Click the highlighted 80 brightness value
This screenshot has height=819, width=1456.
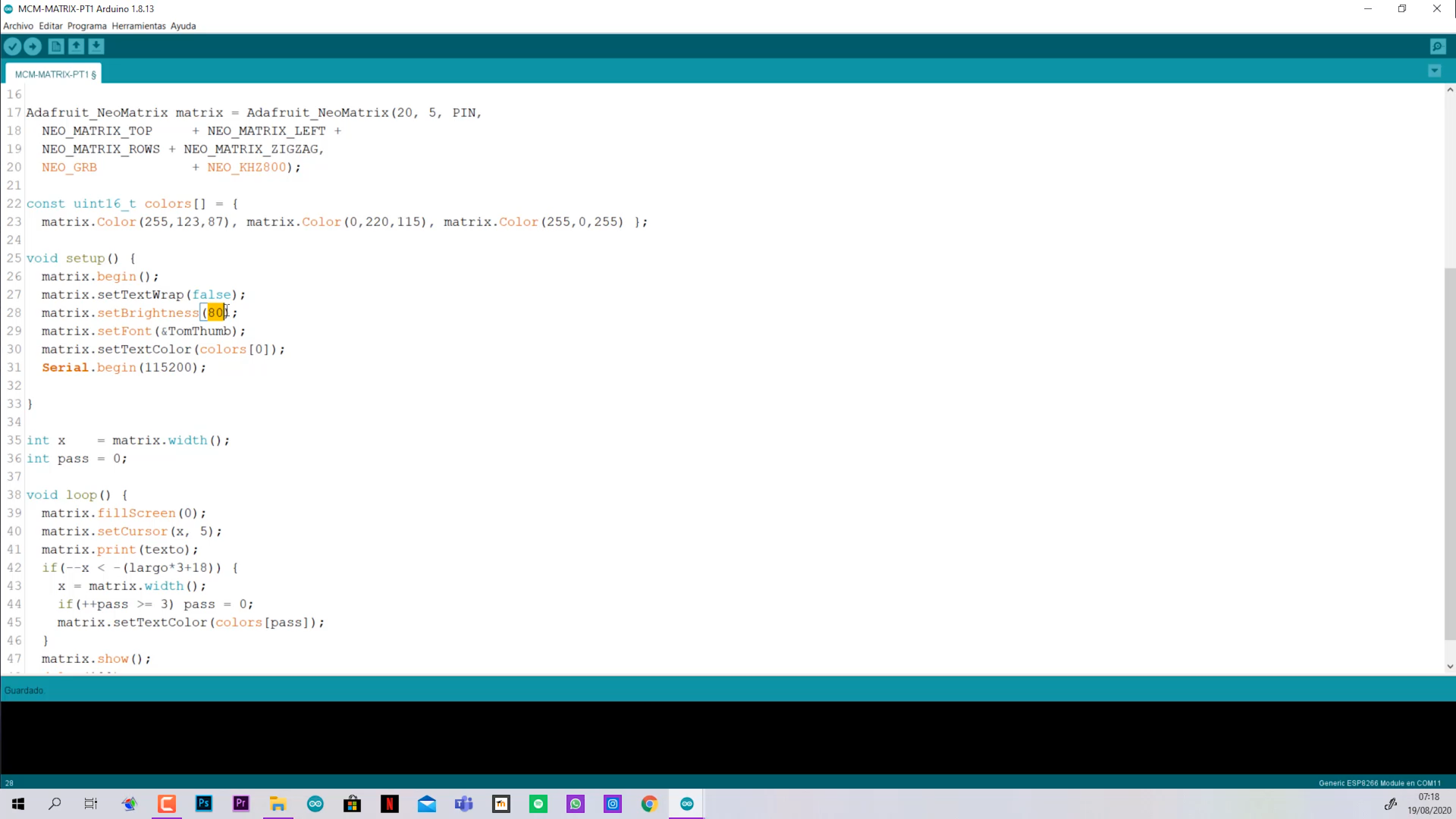point(216,312)
